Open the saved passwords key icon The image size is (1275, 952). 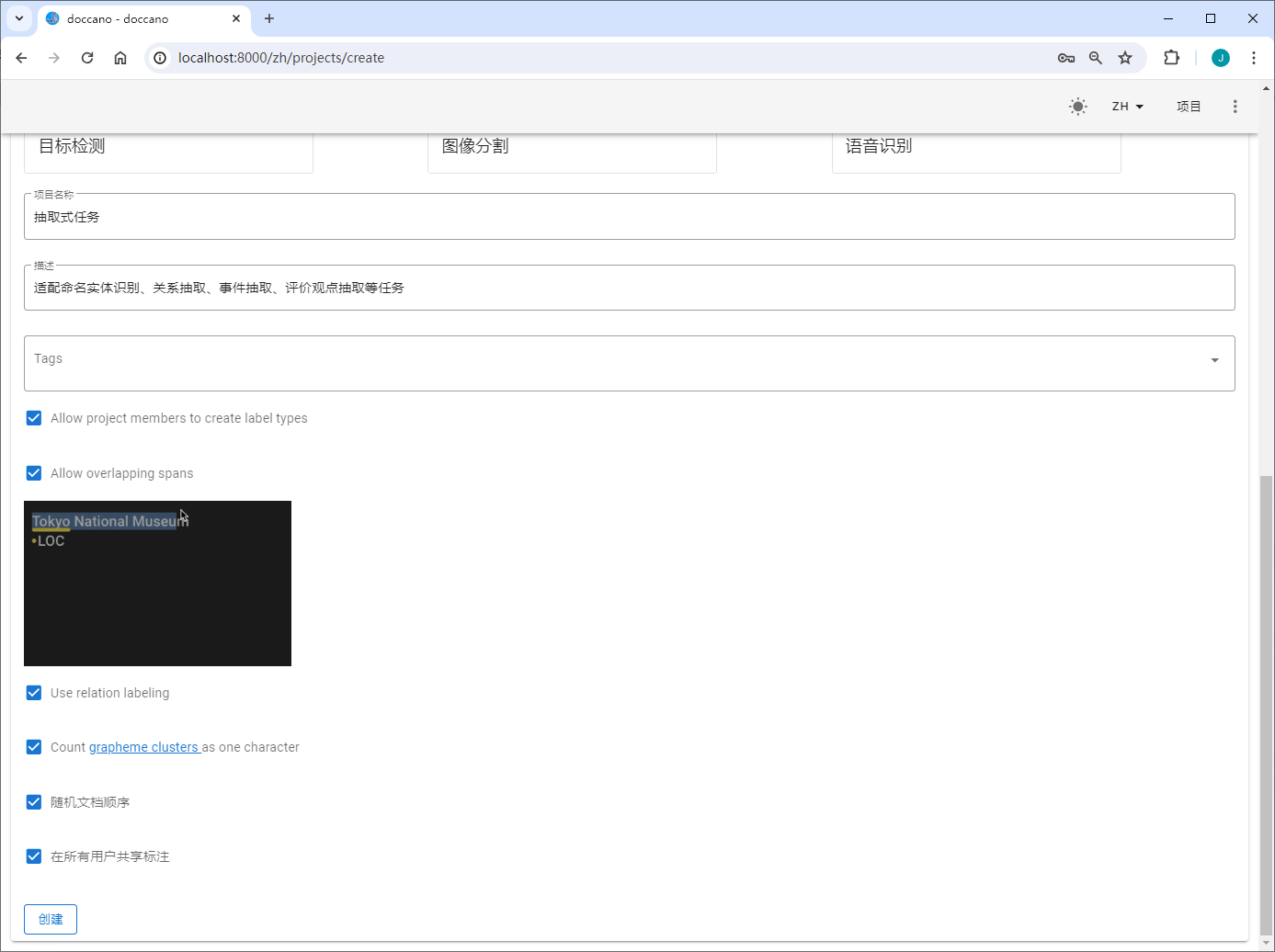pos(1065,57)
